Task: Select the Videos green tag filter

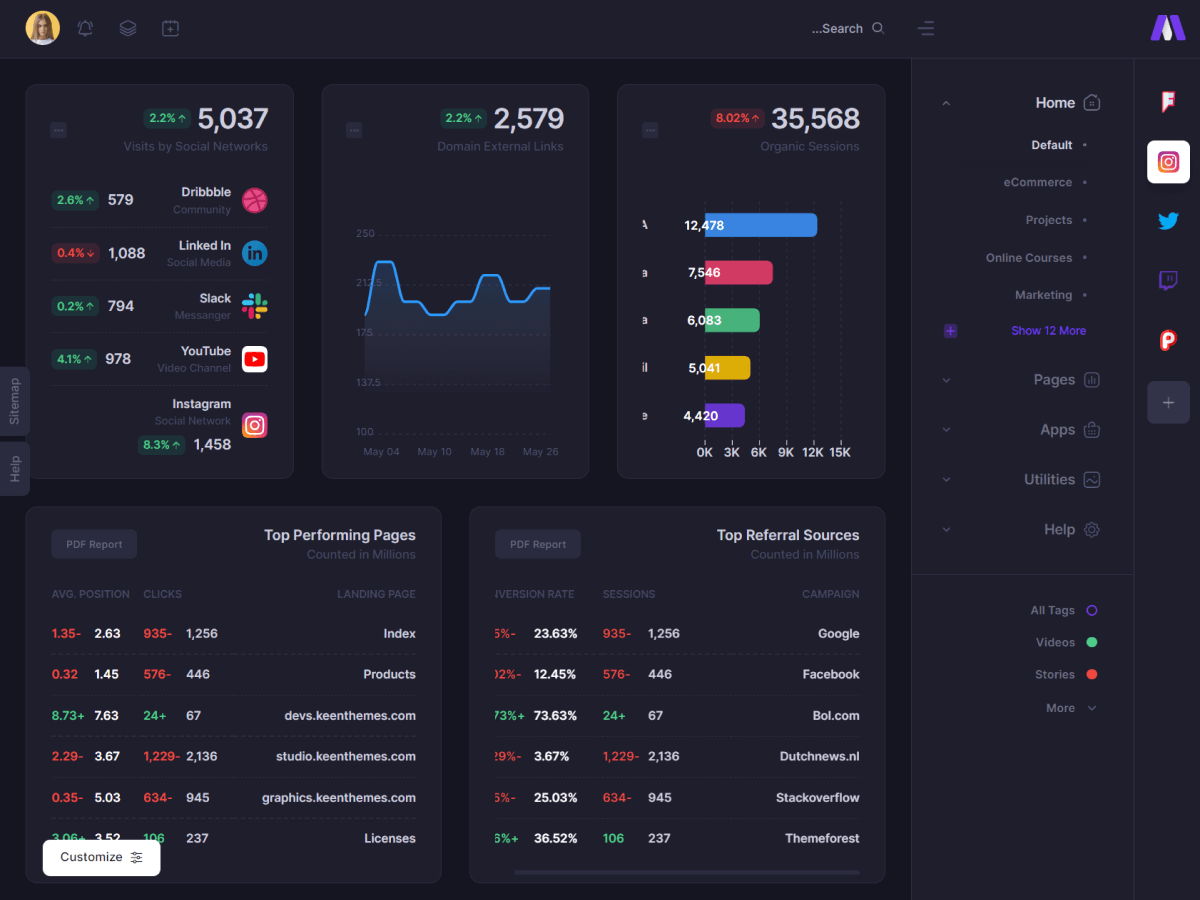Action: click(x=1091, y=642)
